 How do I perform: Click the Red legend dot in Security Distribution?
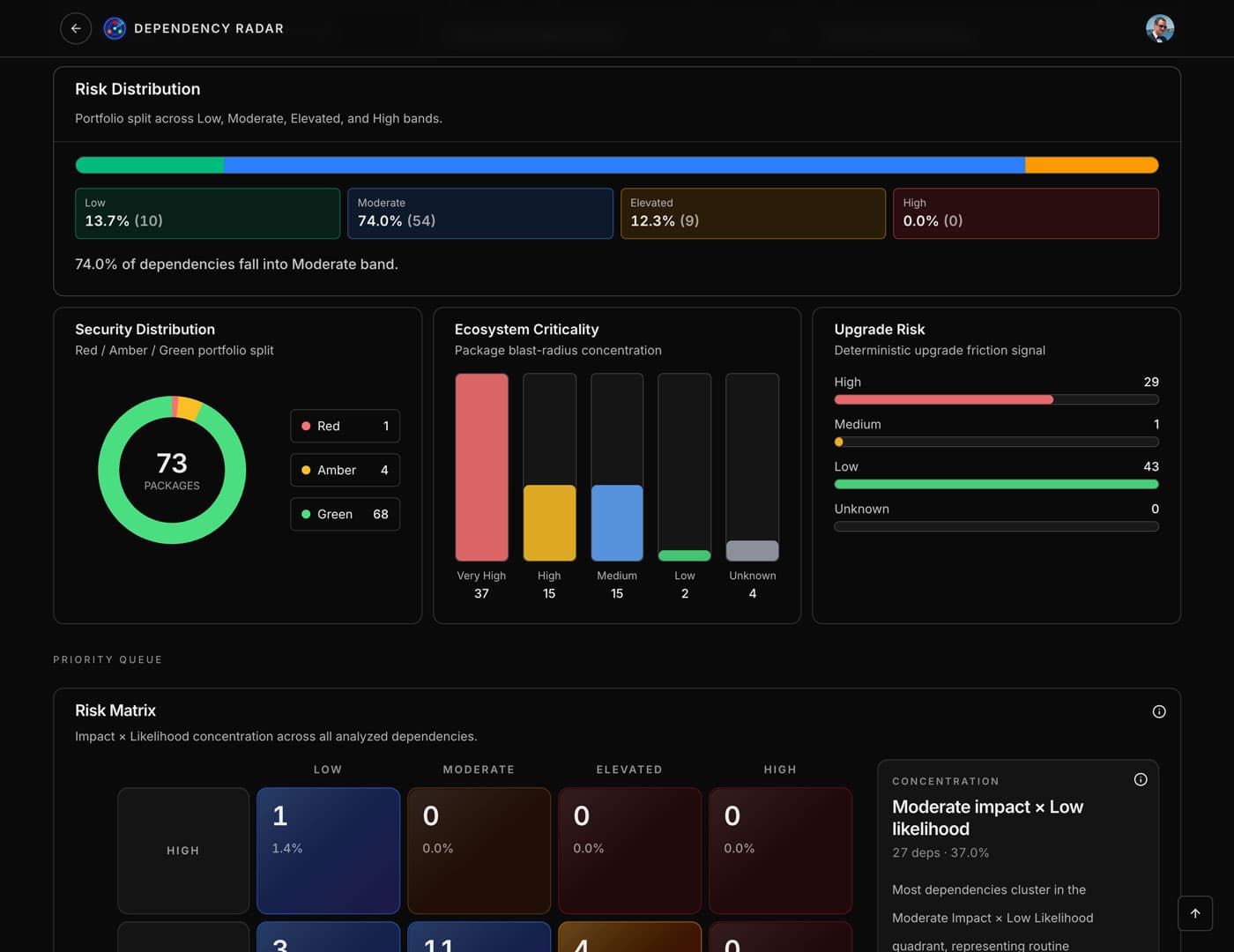[x=306, y=426]
